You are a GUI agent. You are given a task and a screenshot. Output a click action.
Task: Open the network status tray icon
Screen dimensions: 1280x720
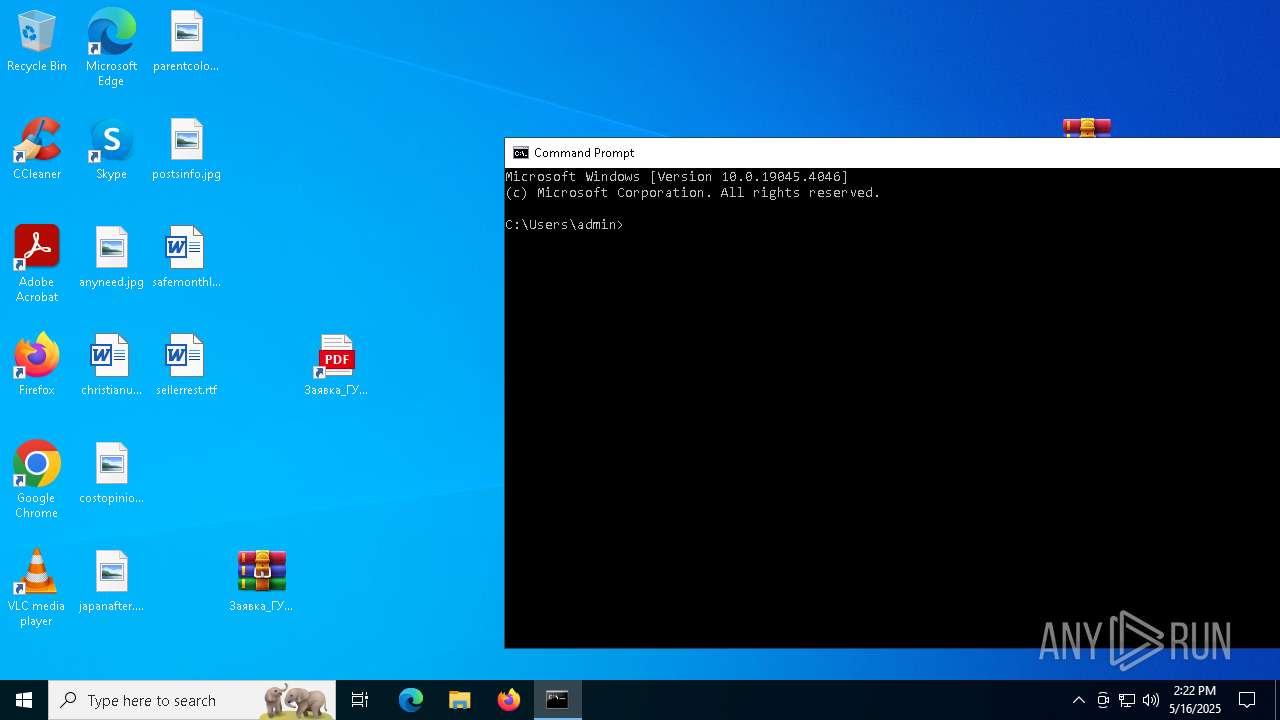[x=1127, y=700]
